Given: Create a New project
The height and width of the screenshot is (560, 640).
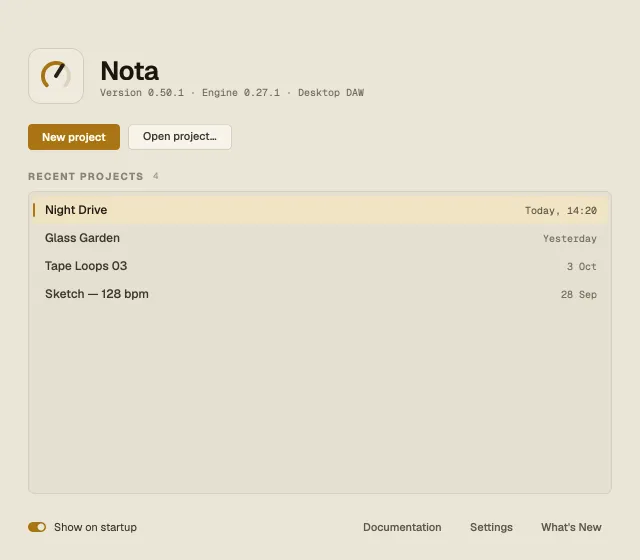Looking at the screenshot, I should (x=74, y=137).
